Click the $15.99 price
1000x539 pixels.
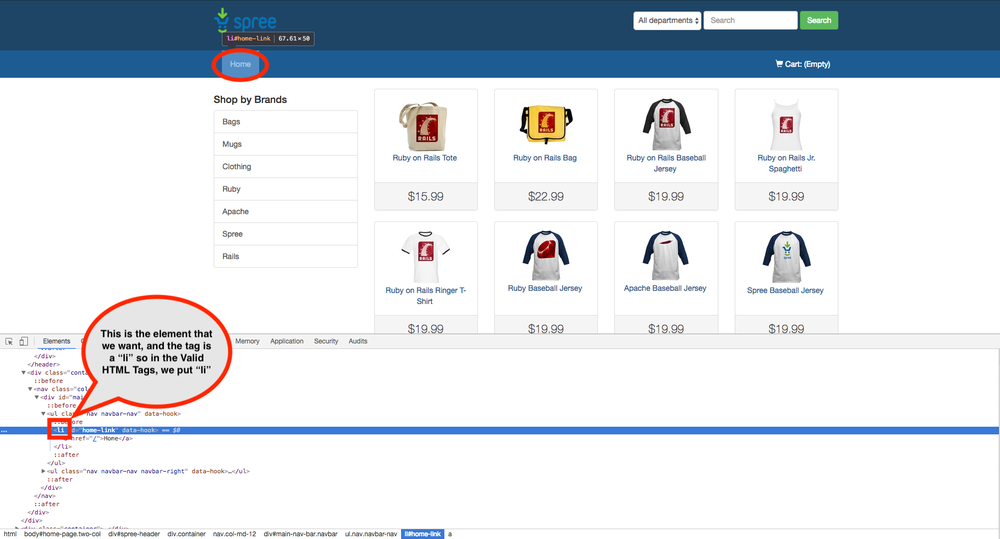tap(425, 196)
